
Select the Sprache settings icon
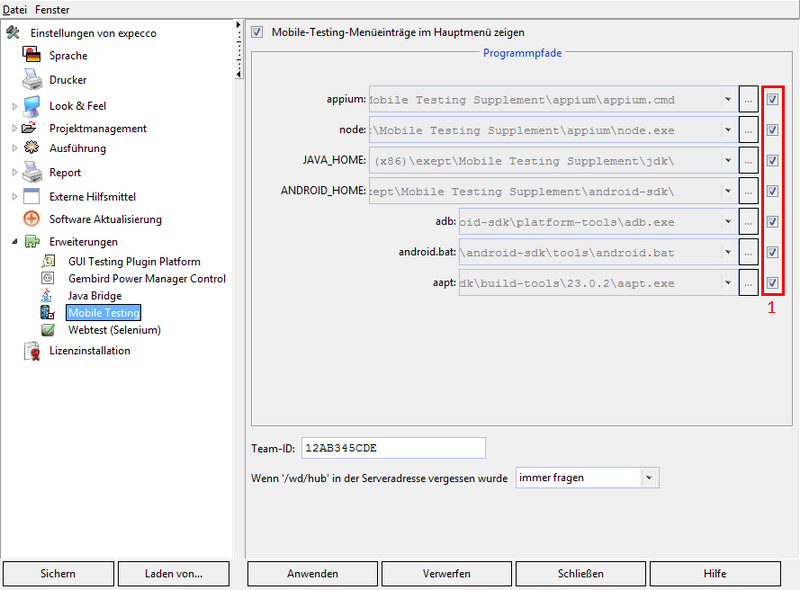point(32,55)
